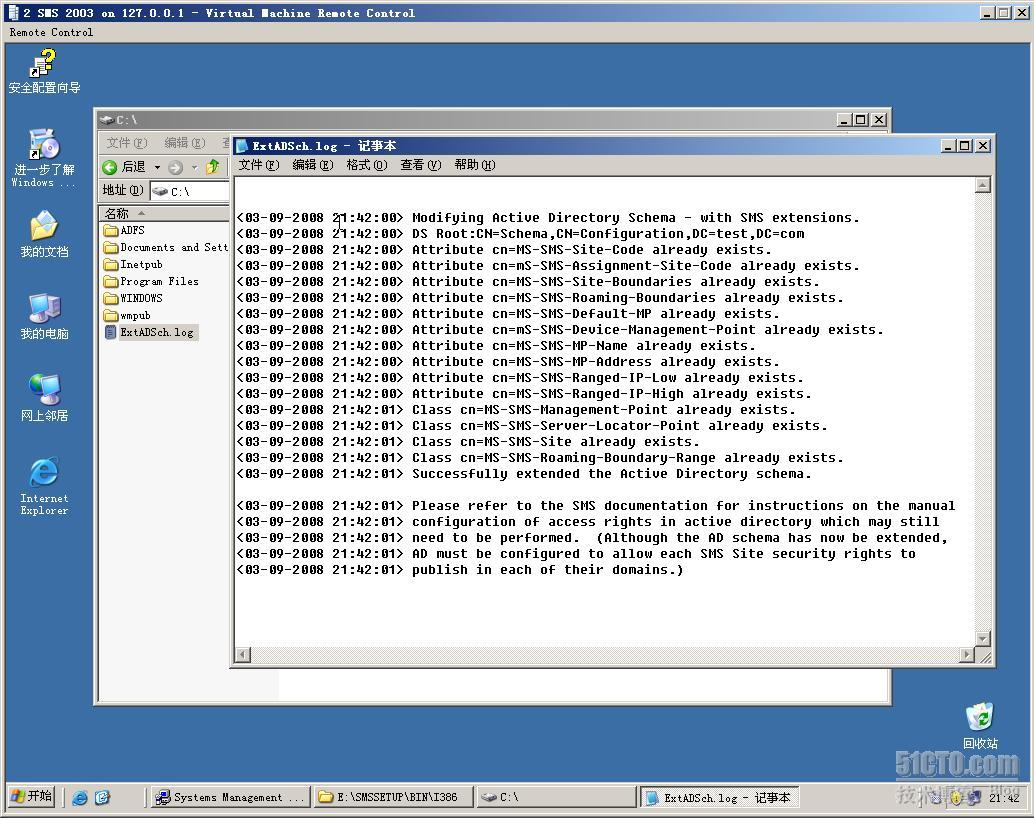This screenshot has width=1034, height=818.
Task: Open Explorer window 编辑(E) menu
Action: (x=185, y=142)
